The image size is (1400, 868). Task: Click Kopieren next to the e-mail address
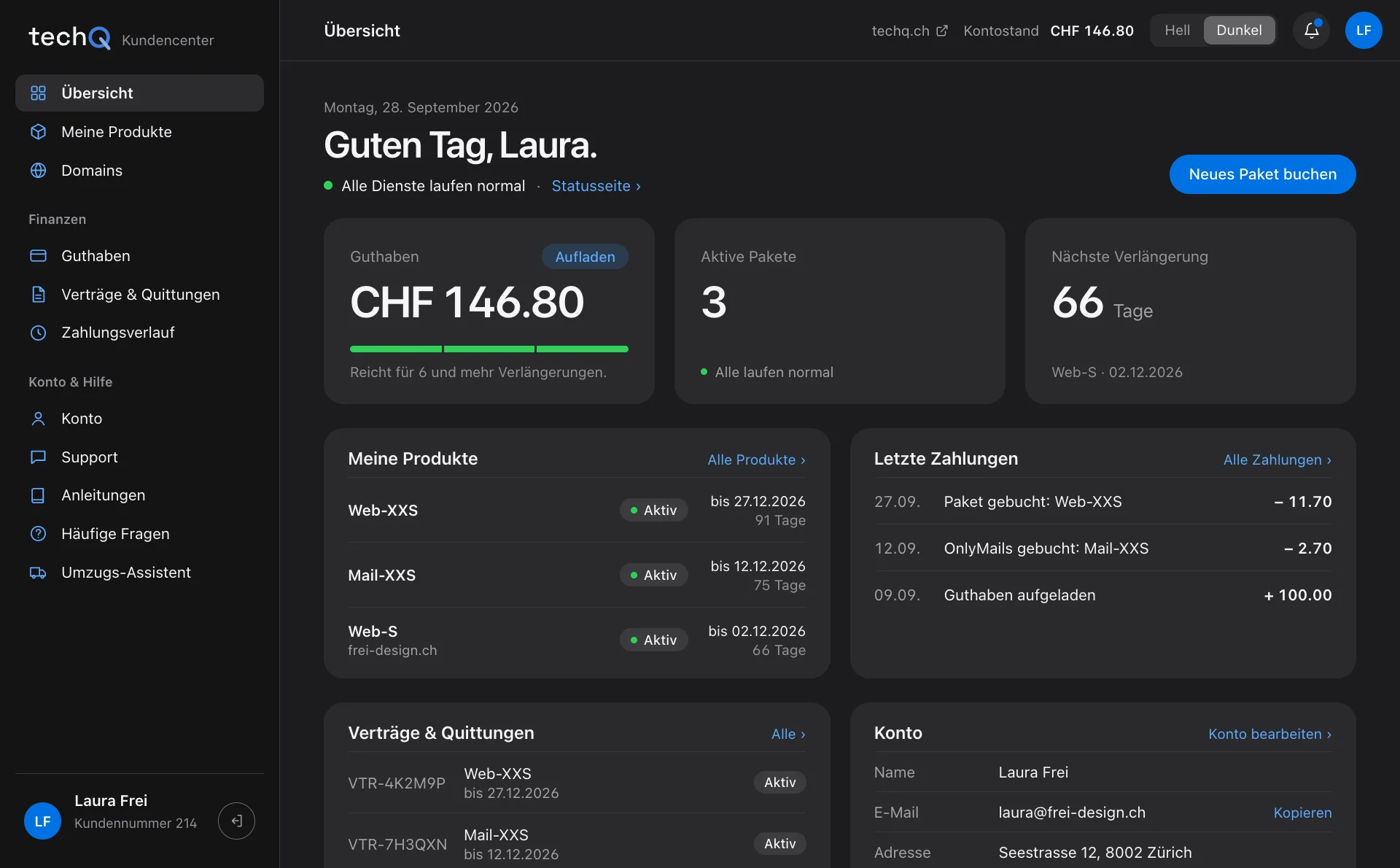pos(1302,813)
